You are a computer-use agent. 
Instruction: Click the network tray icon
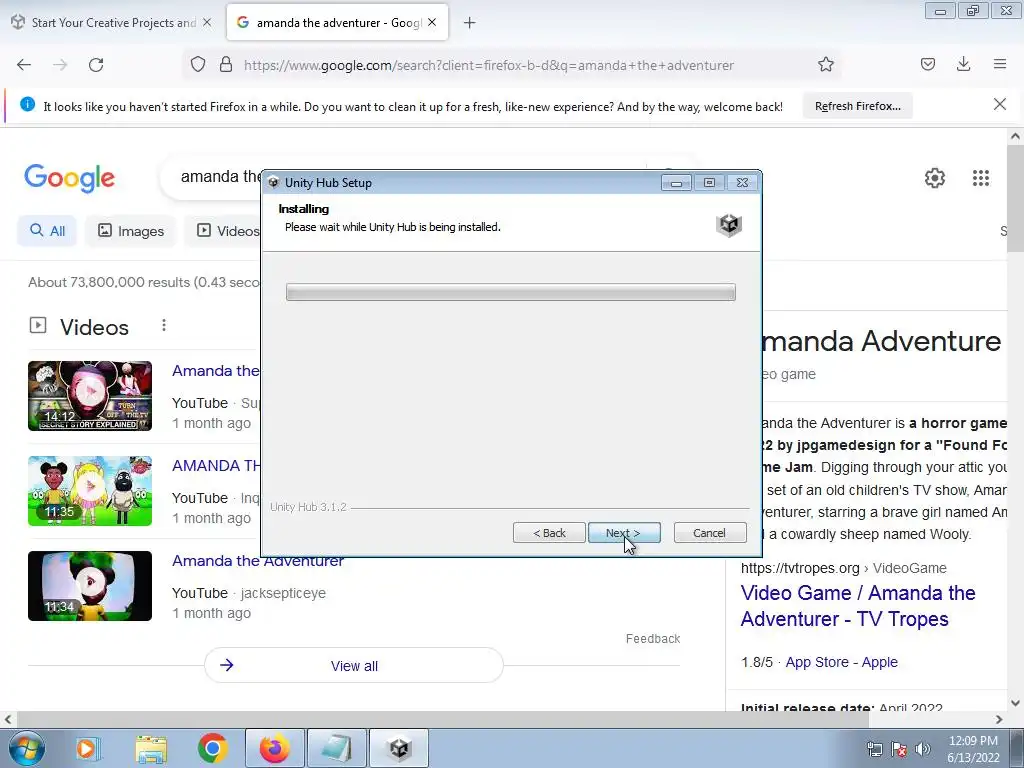[x=874, y=749]
